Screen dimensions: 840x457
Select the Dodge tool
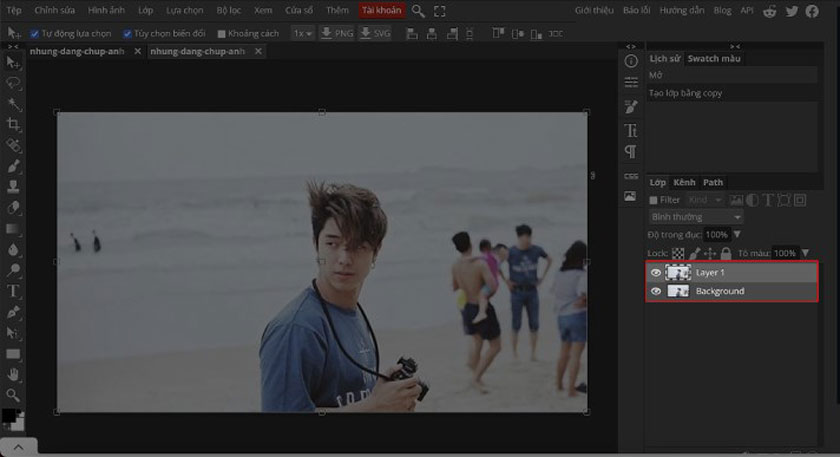click(13, 270)
